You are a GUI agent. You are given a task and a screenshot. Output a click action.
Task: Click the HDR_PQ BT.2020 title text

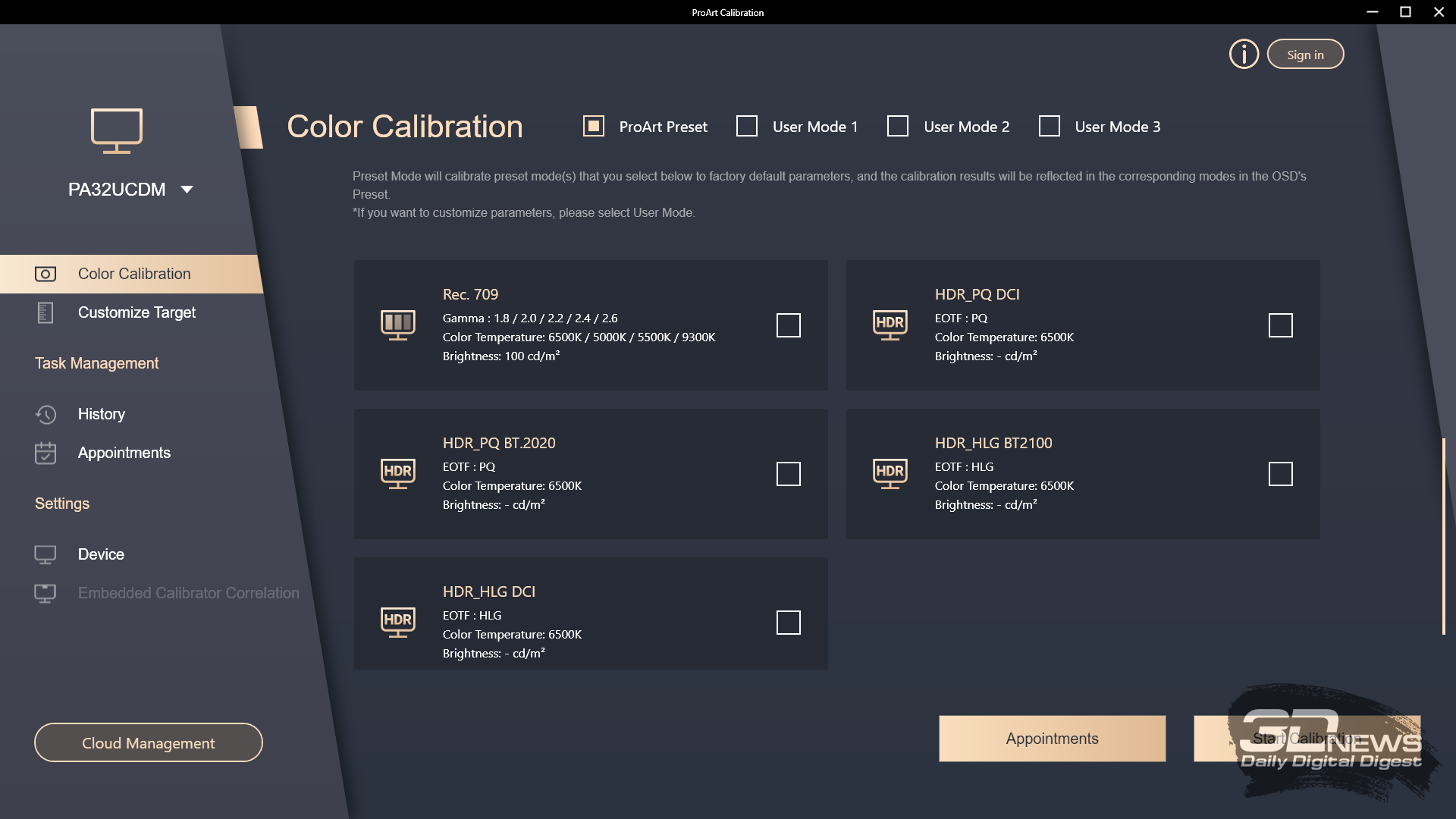pos(499,443)
